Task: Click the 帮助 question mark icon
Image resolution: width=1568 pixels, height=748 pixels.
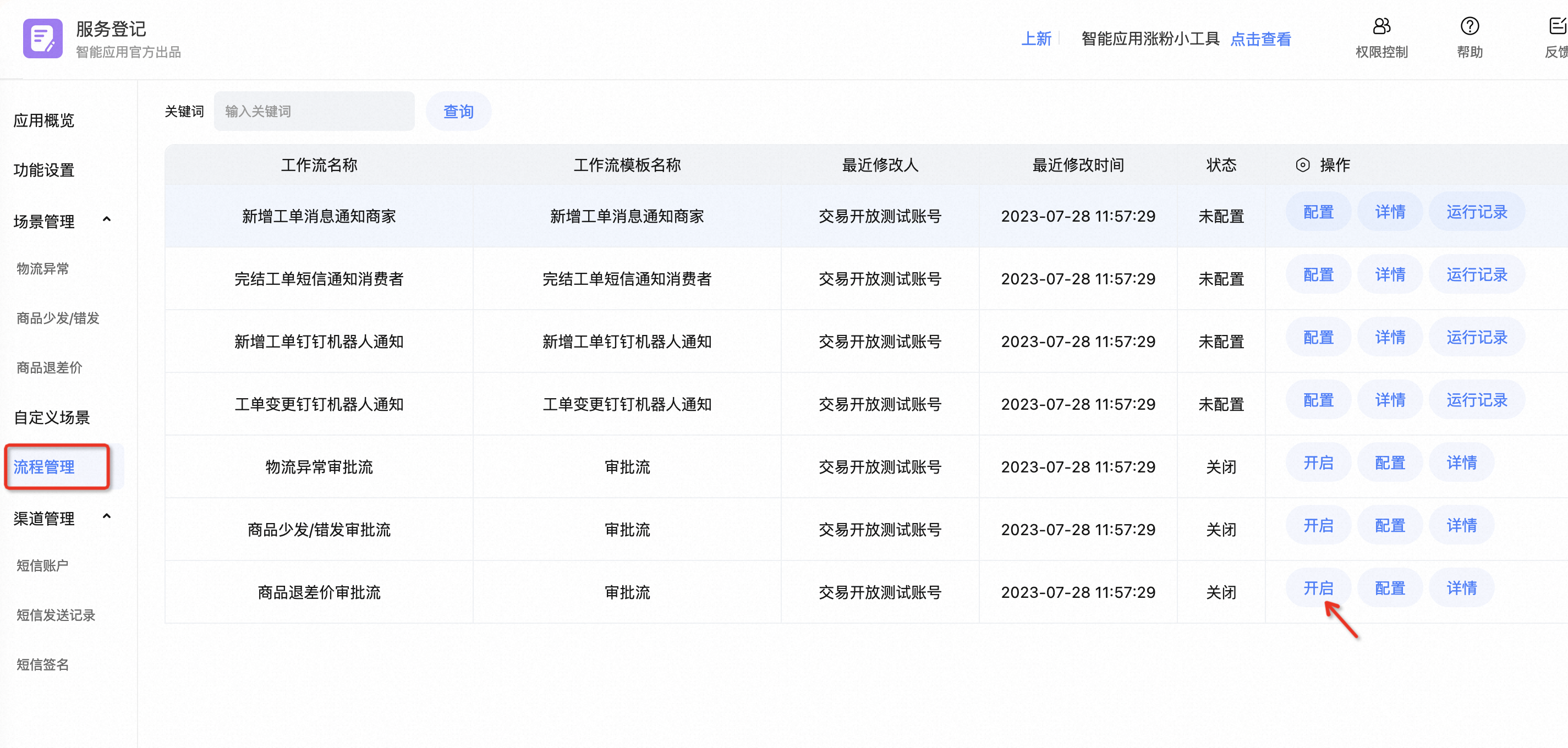Action: pos(1470,26)
